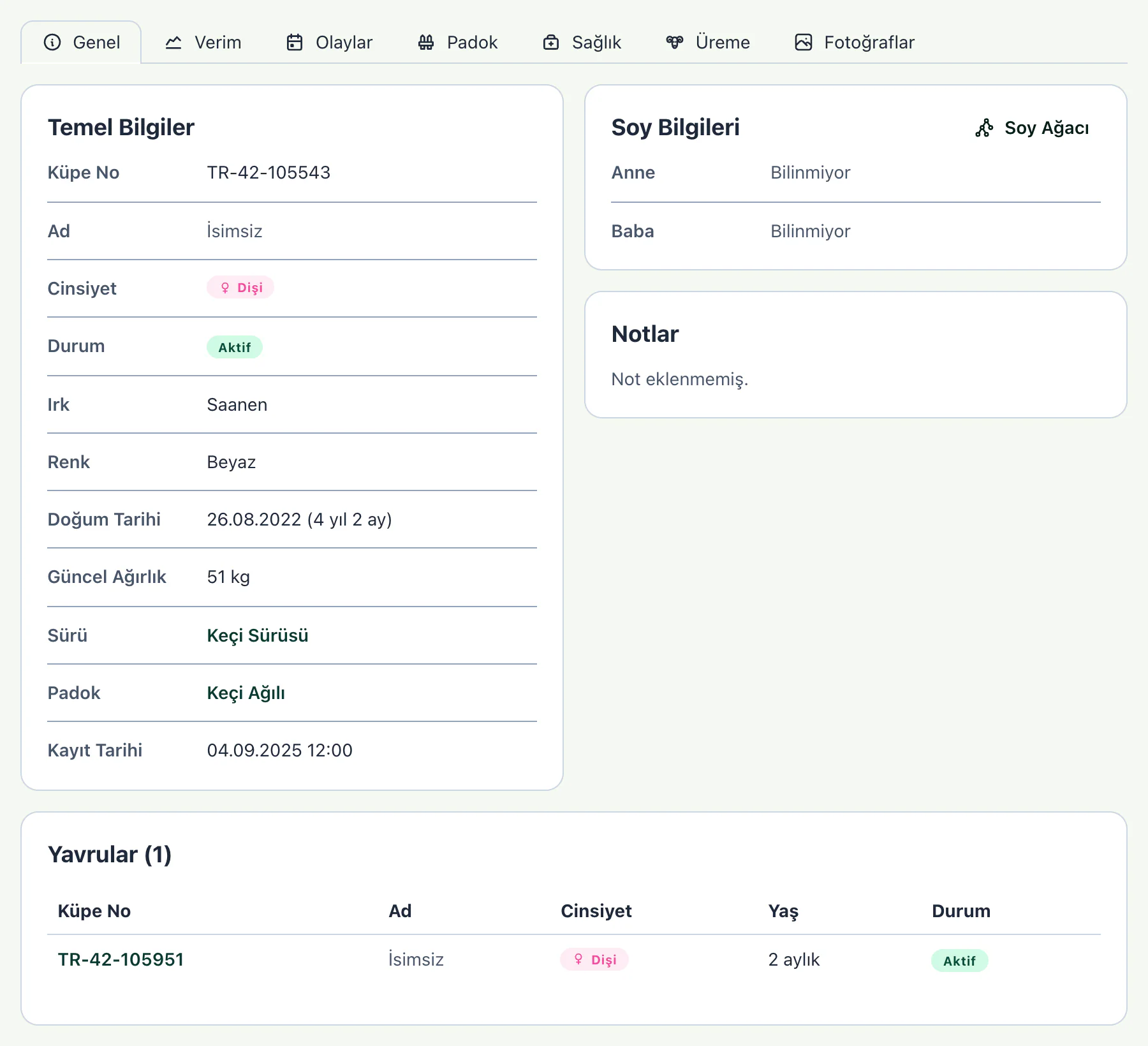Viewport: 1148px width, 1046px height.
Task: Click the fence icon beside Padok
Action: pos(426,42)
